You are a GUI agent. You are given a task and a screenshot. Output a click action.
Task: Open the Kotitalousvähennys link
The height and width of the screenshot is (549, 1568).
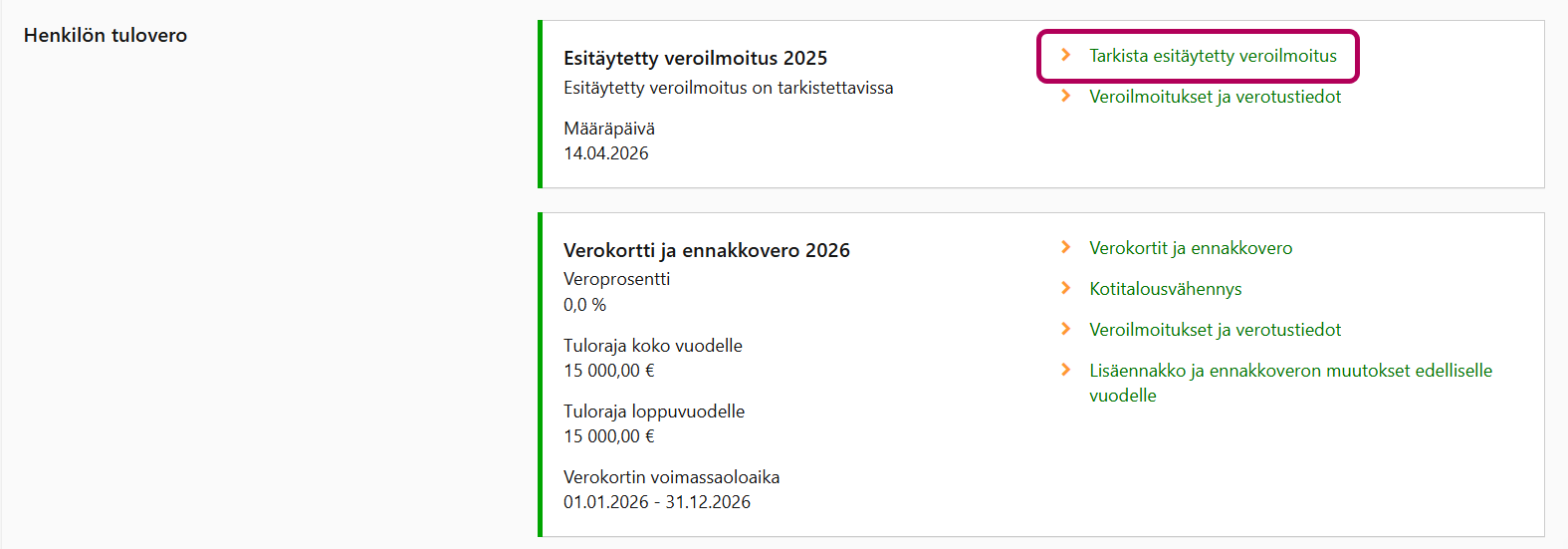[1165, 289]
